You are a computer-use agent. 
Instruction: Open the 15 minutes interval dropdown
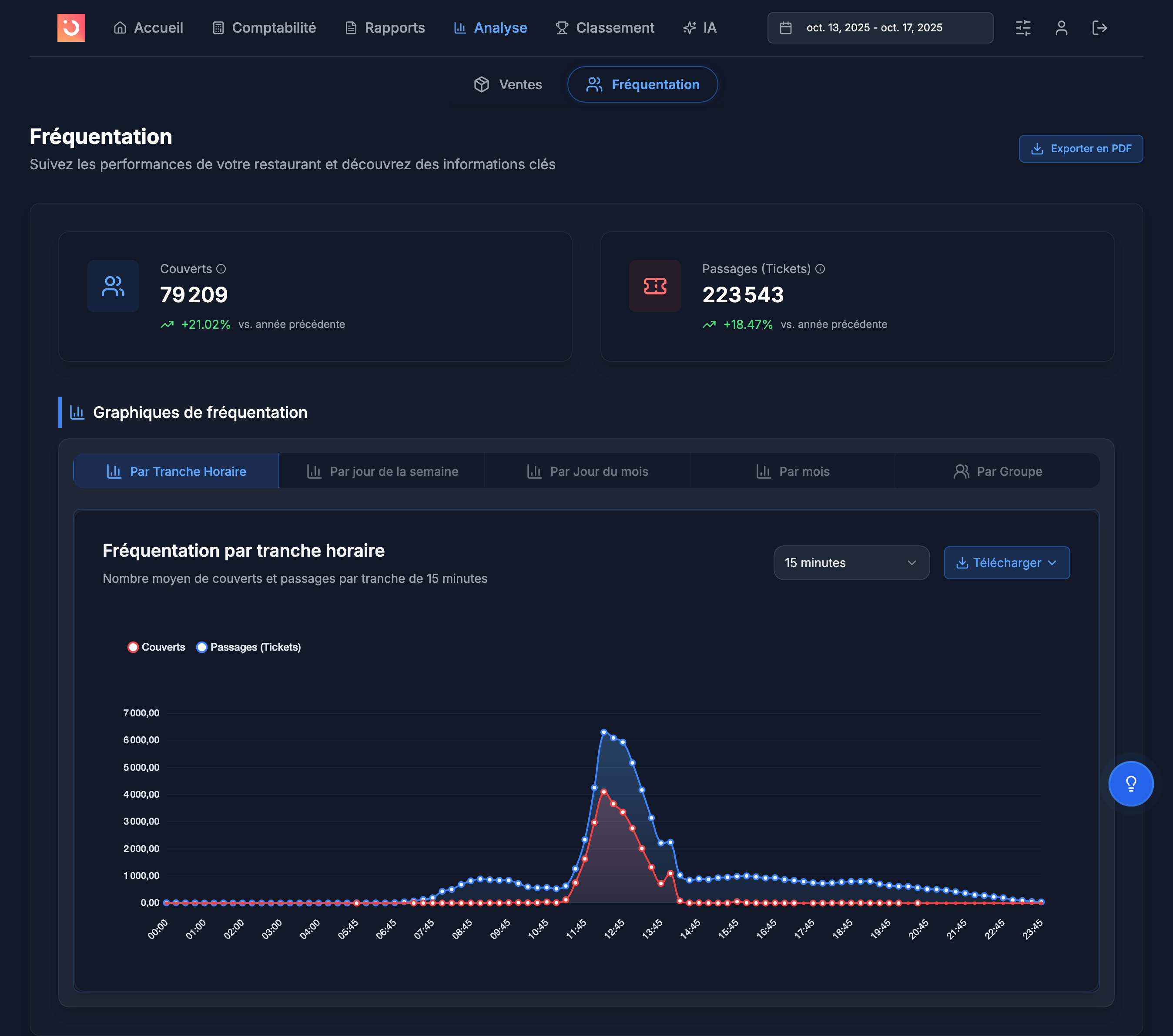point(851,563)
